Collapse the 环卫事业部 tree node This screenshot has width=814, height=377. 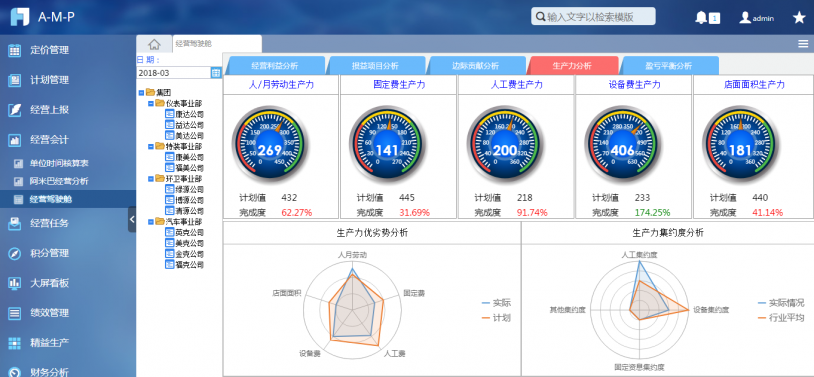151,179
